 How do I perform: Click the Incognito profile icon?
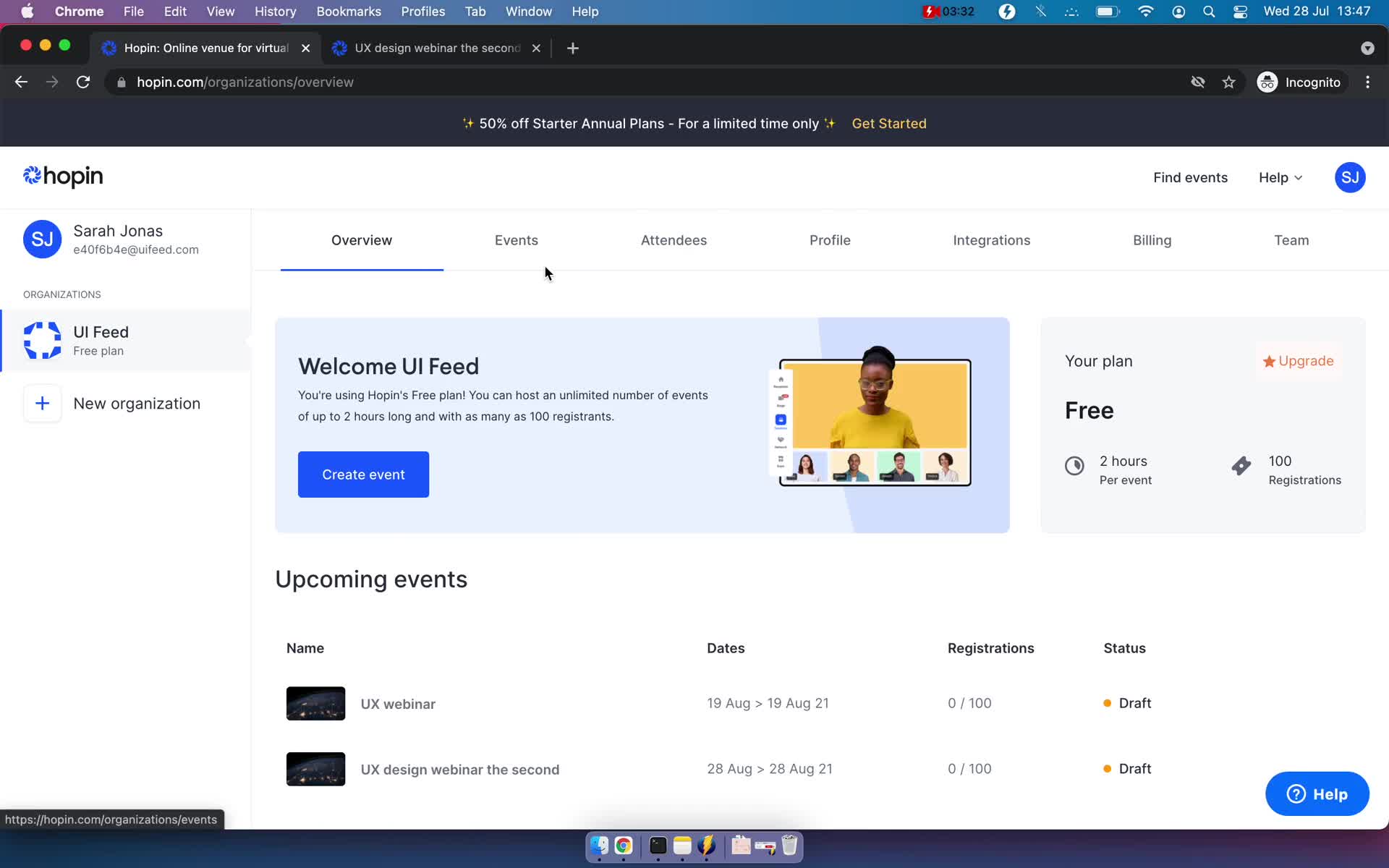1267,82
